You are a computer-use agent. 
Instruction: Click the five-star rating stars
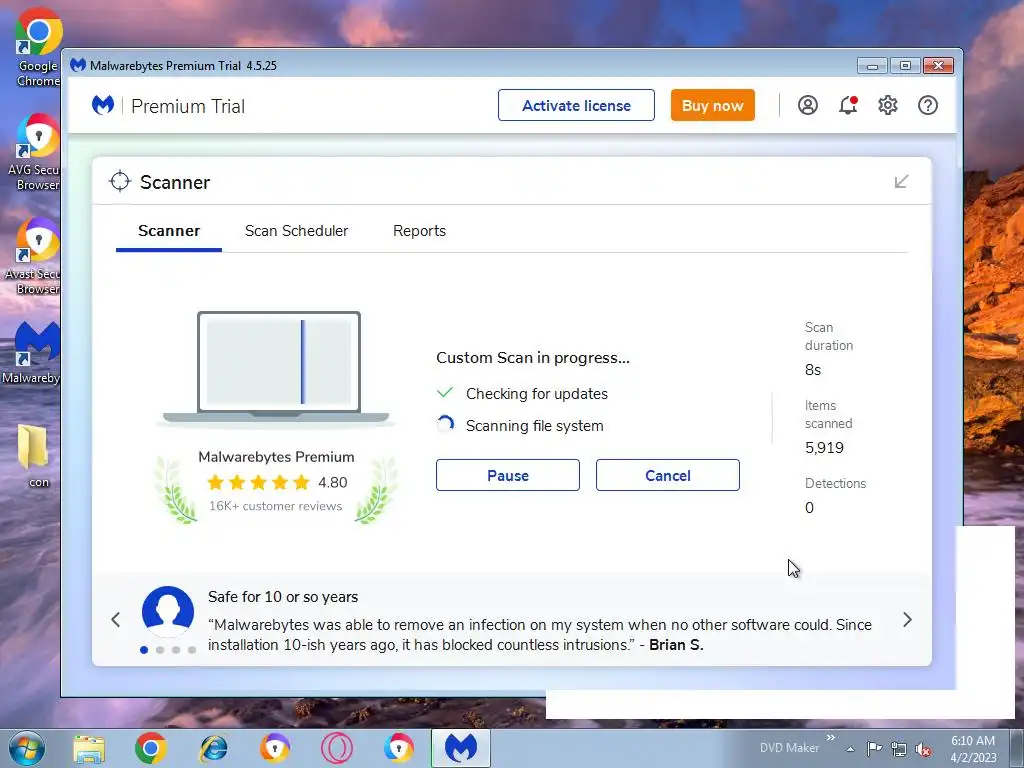click(x=258, y=483)
